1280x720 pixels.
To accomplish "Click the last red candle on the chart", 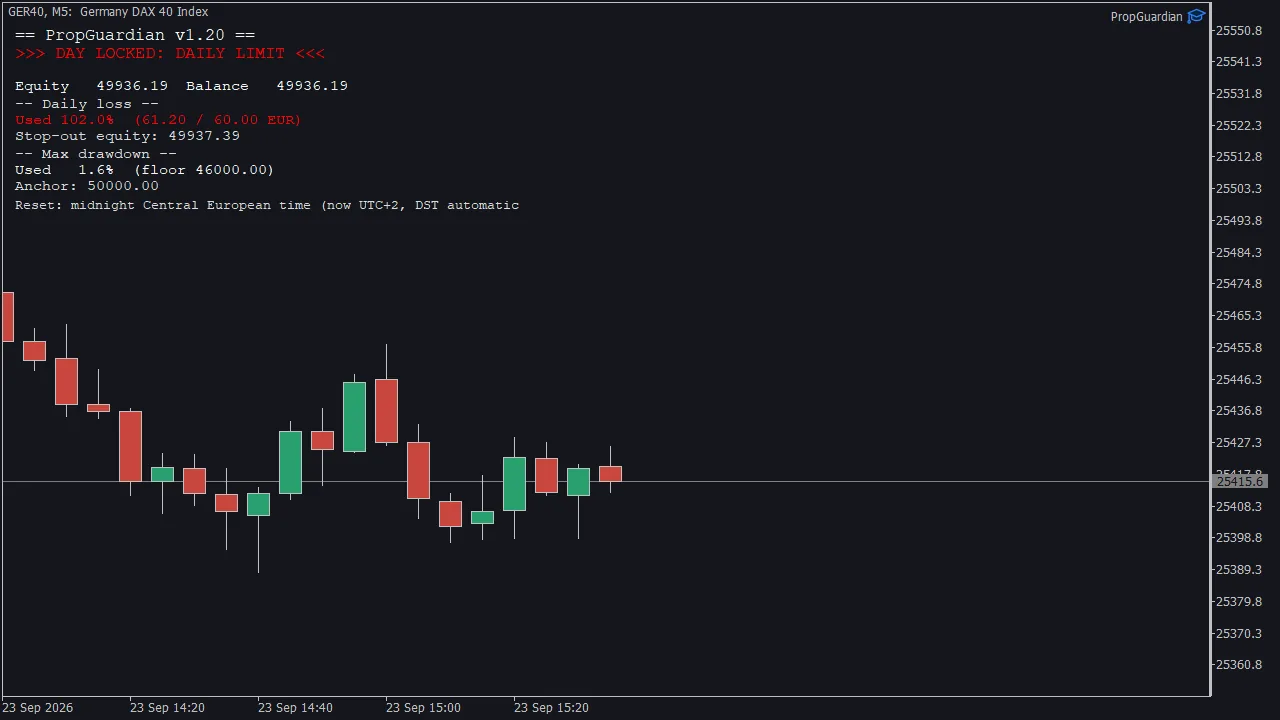I will click(x=610, y=474).
